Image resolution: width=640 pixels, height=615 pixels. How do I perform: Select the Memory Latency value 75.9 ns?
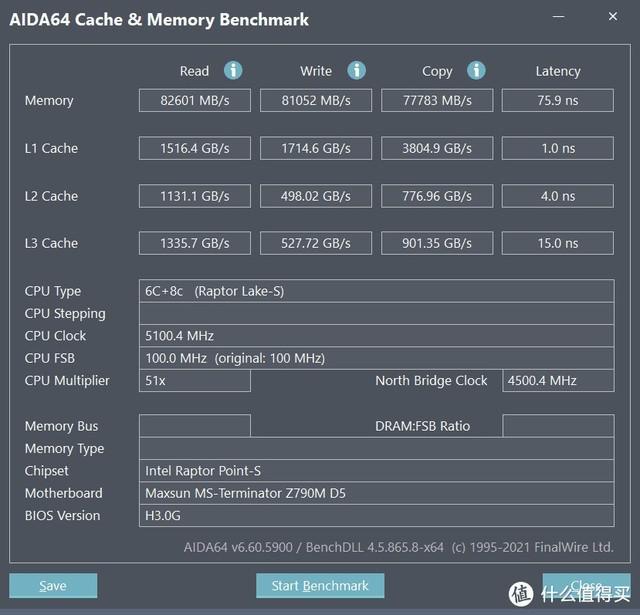pyautogui.click(x=558, y=100)
